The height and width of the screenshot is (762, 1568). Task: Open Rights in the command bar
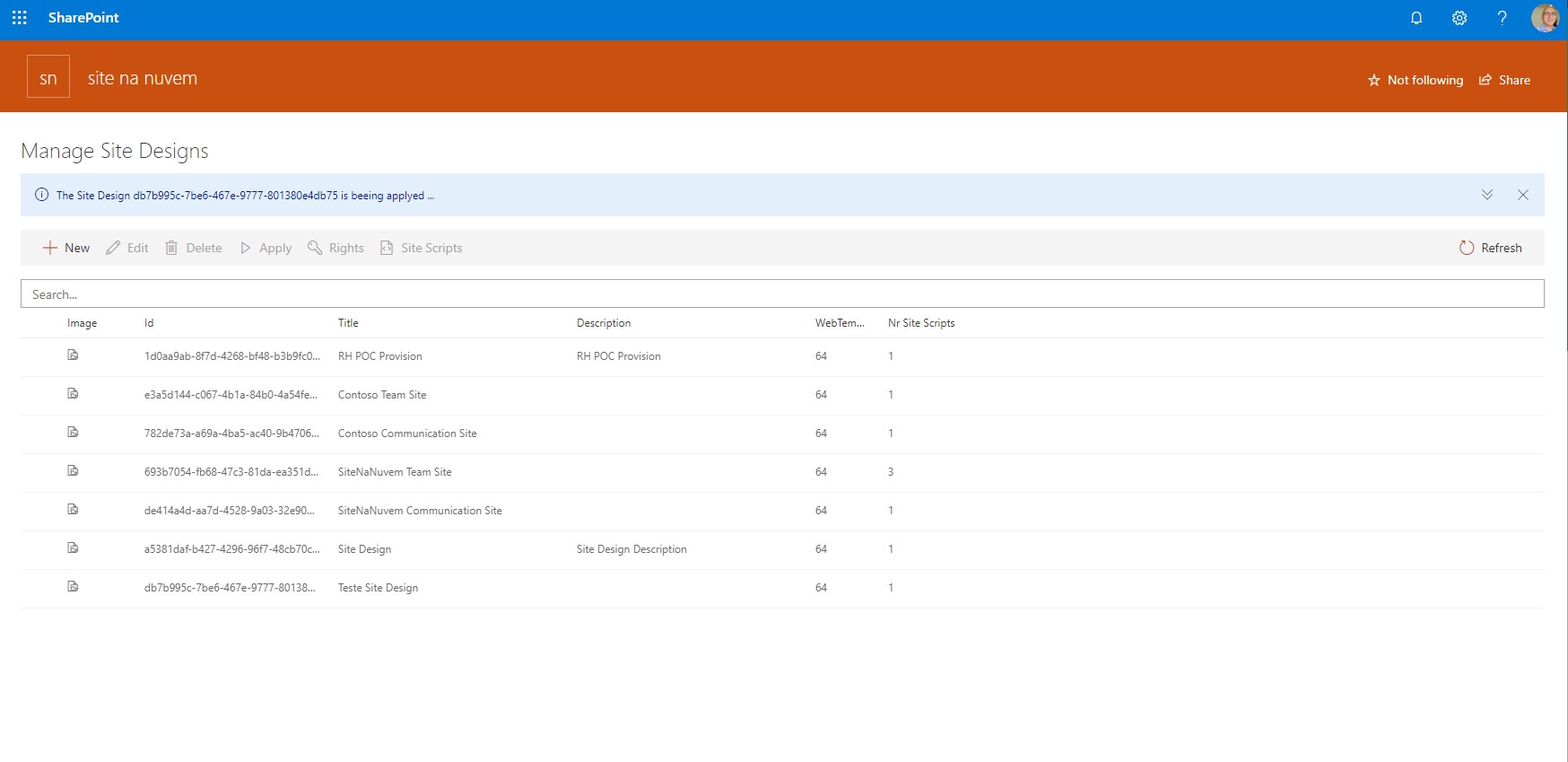click(335, 248)
